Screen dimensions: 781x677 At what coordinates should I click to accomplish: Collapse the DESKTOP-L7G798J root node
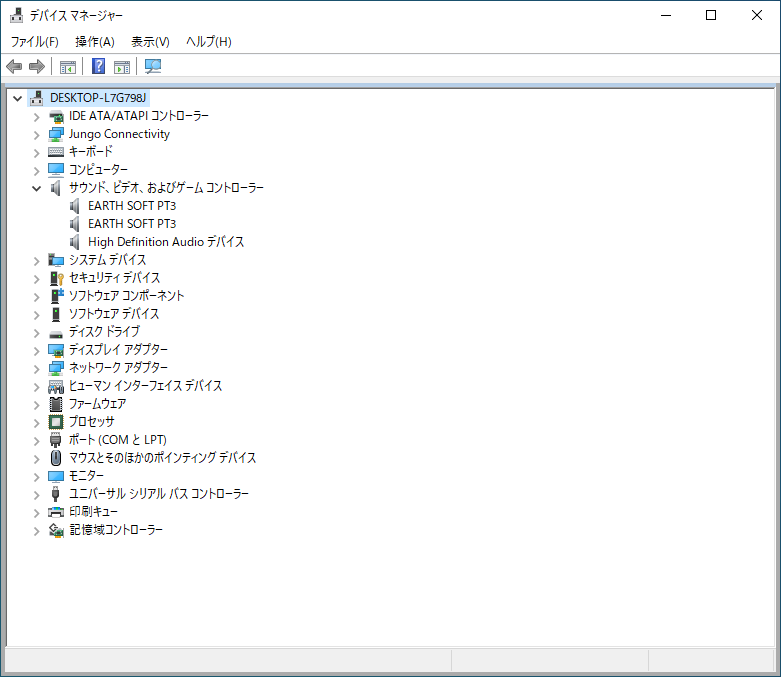coord(17,98)
